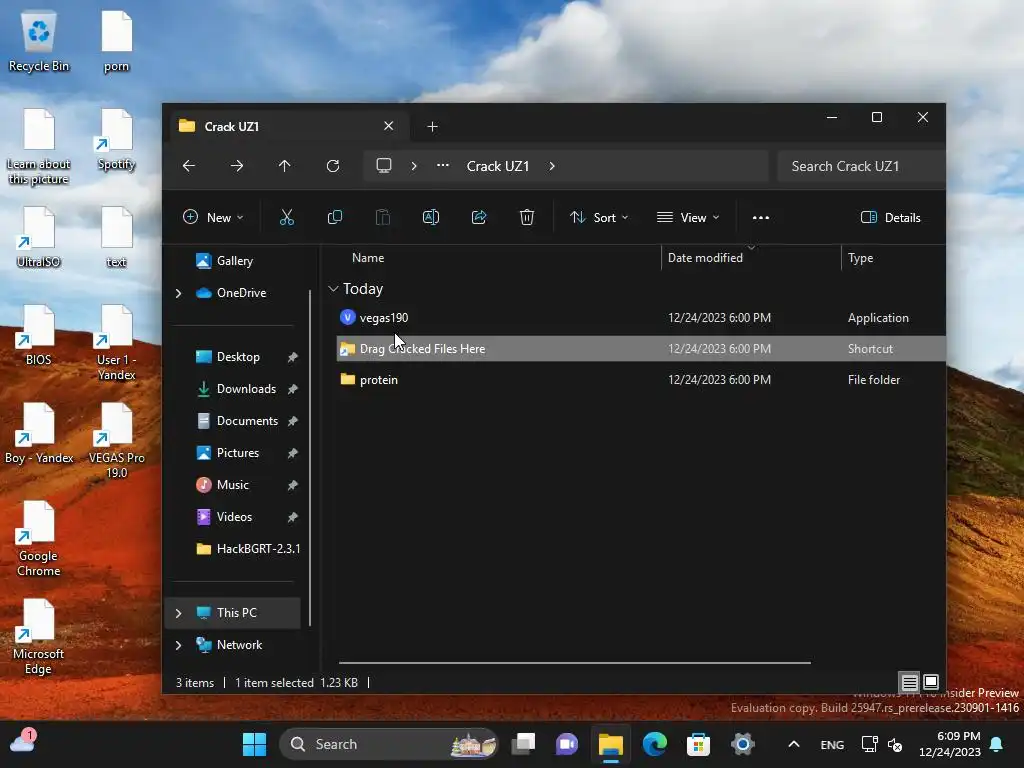Screen dimensions: 1024x768
Task: Open Music in navigation pane
Action: tap(222, 485)
